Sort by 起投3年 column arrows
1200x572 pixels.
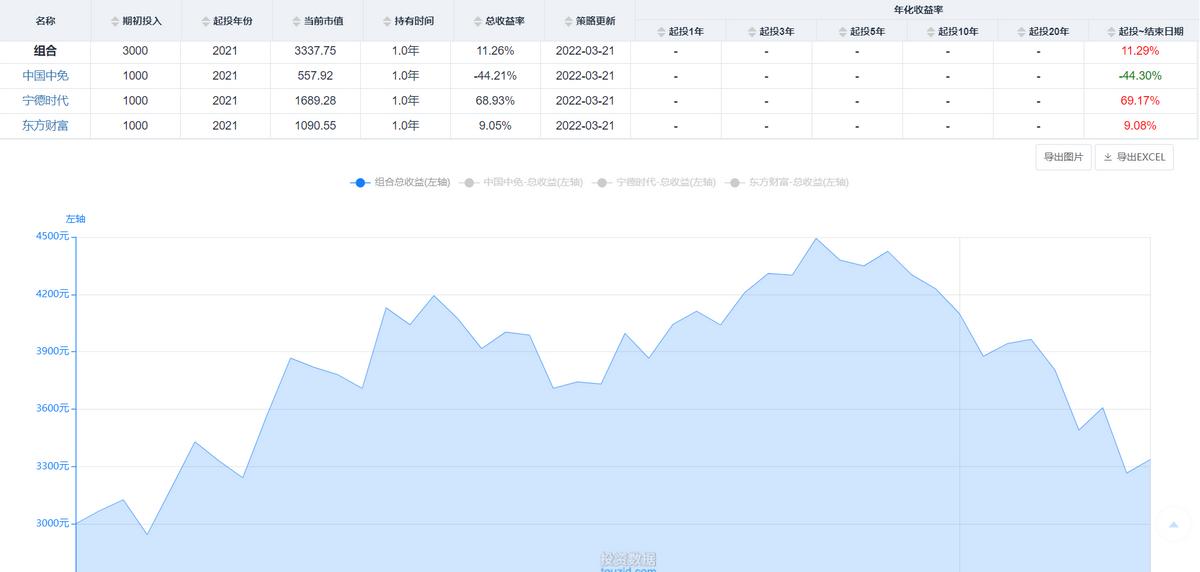(751, 32)
